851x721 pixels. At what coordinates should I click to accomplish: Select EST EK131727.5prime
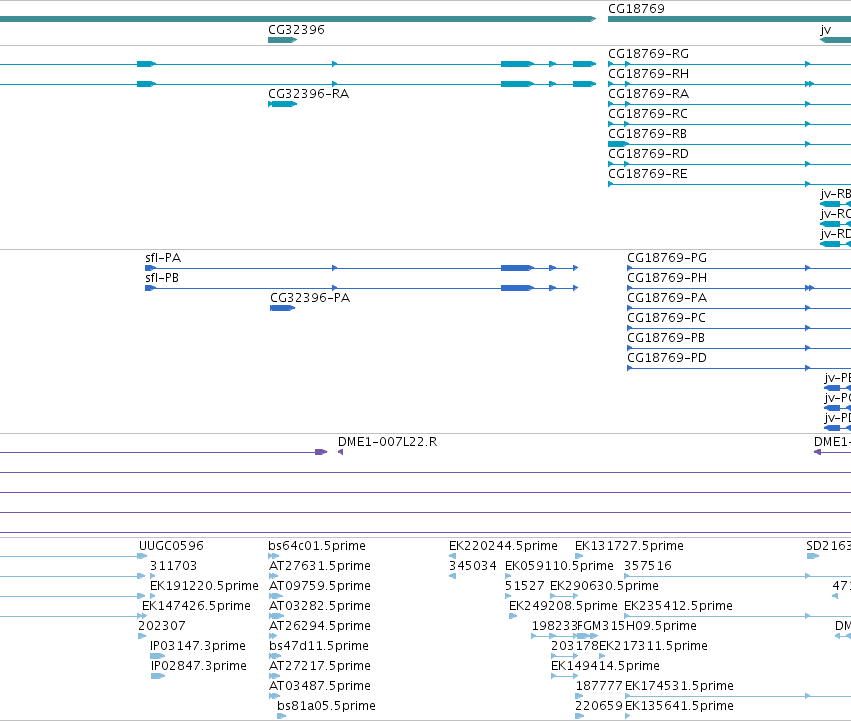click(630, 546)
